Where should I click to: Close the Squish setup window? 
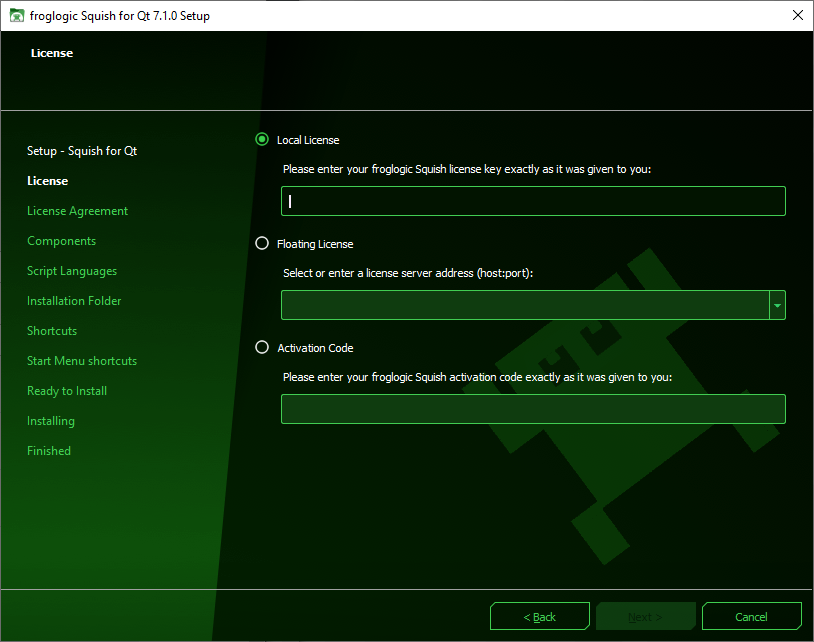(796, 16)
